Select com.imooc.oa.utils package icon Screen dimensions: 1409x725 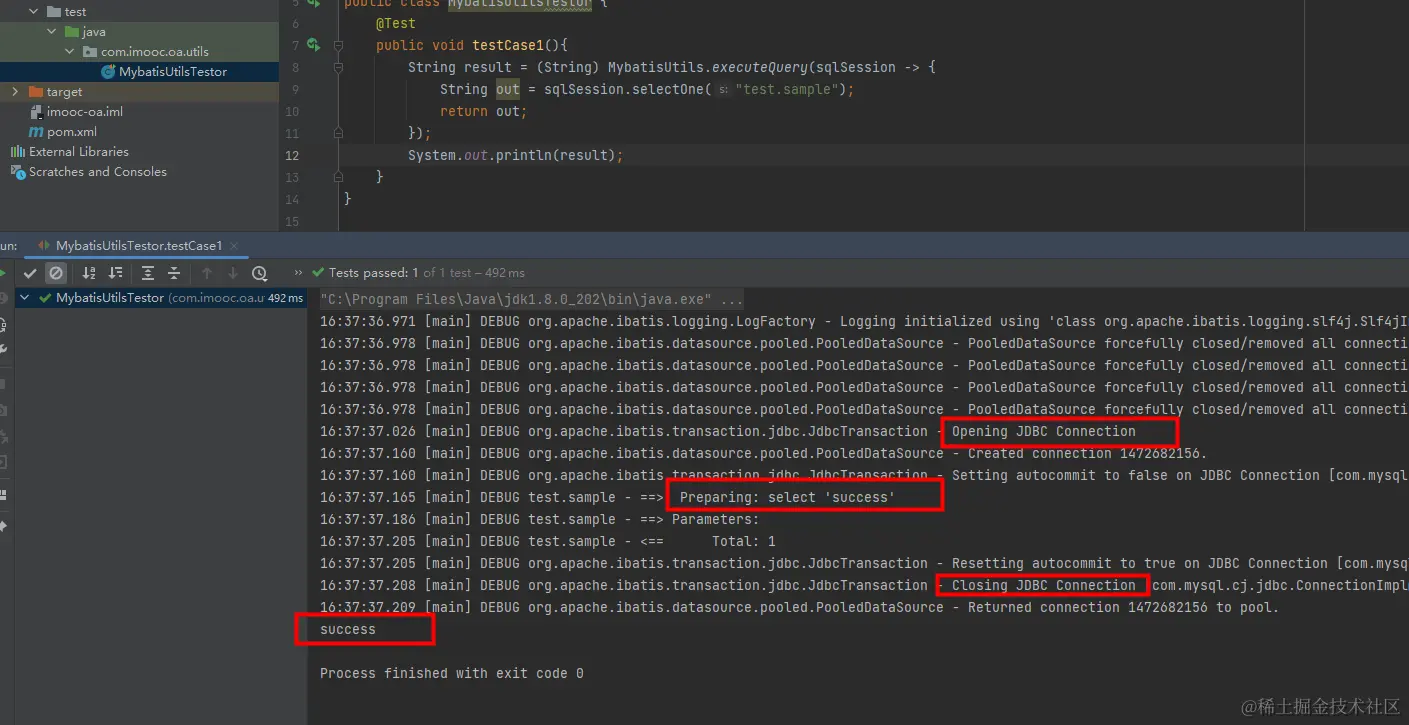coord(89,52)
